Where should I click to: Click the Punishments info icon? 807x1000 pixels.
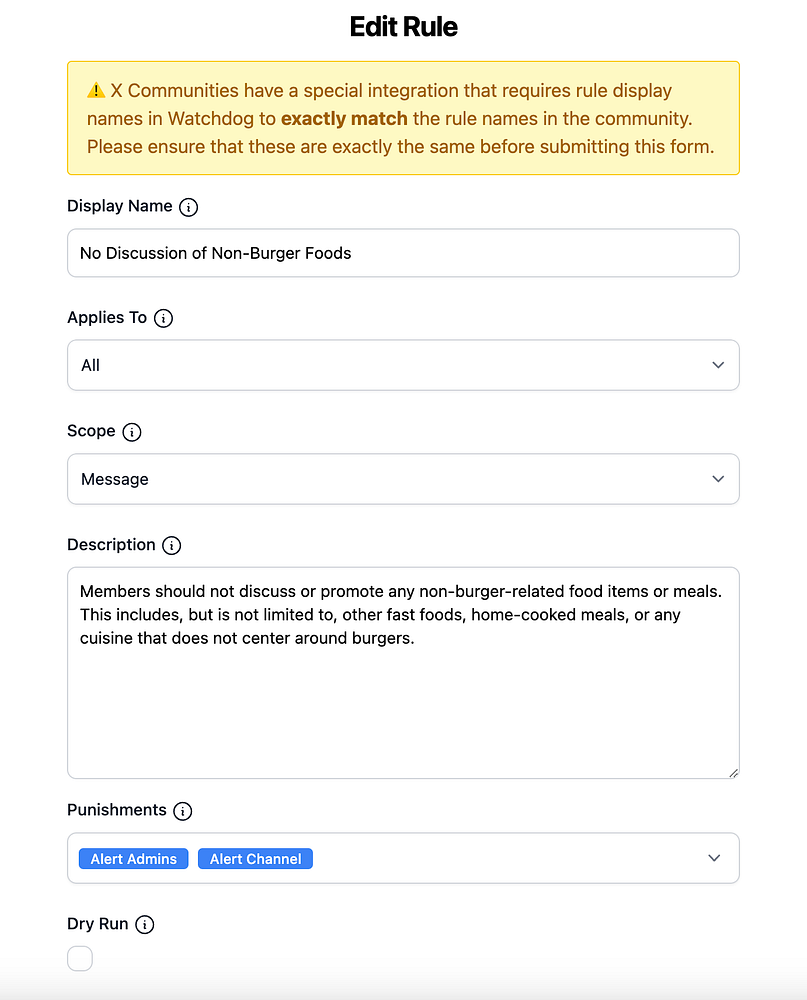click(x=182, y=811)
